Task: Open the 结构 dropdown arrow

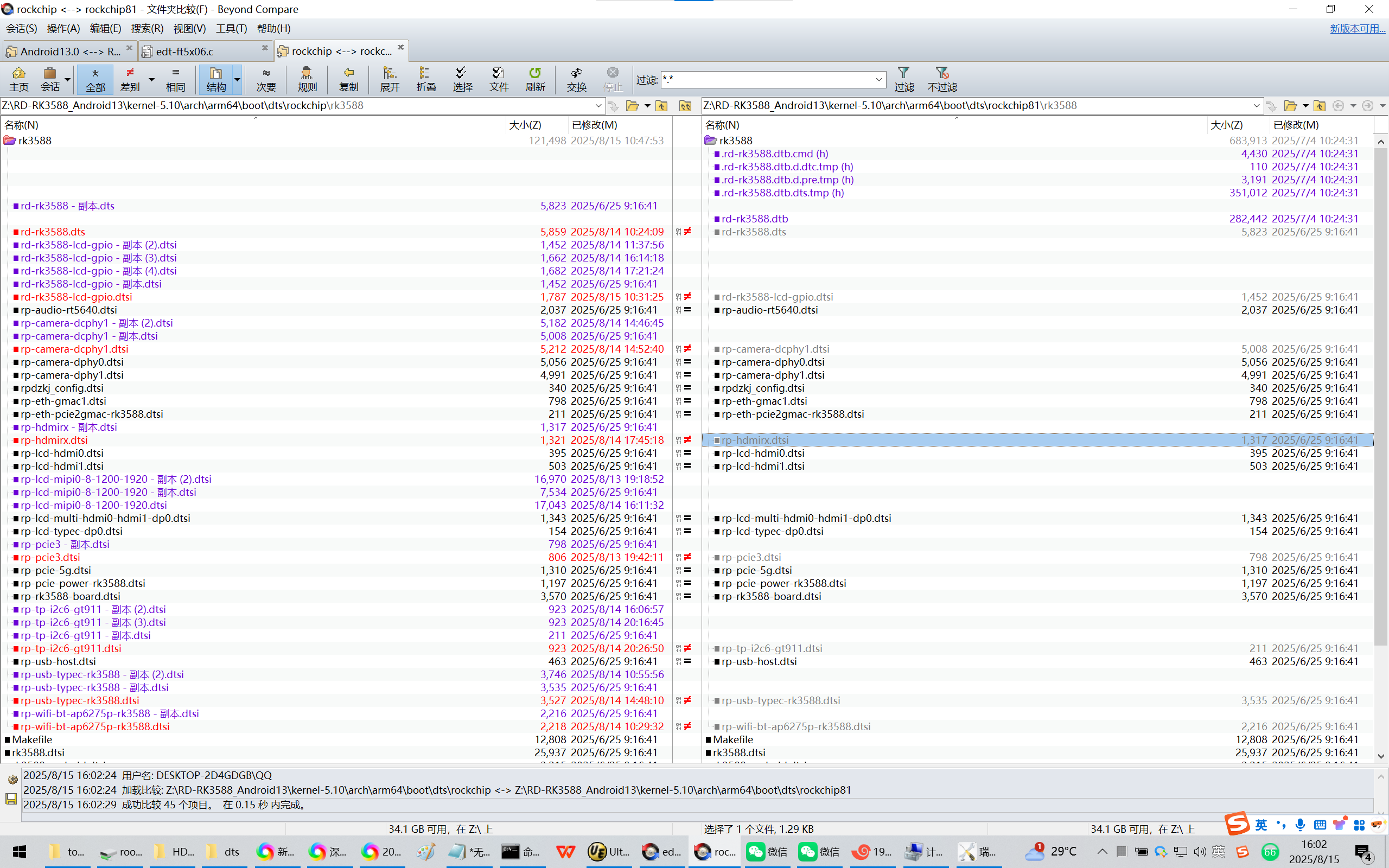Action: [x=237, y=79]
